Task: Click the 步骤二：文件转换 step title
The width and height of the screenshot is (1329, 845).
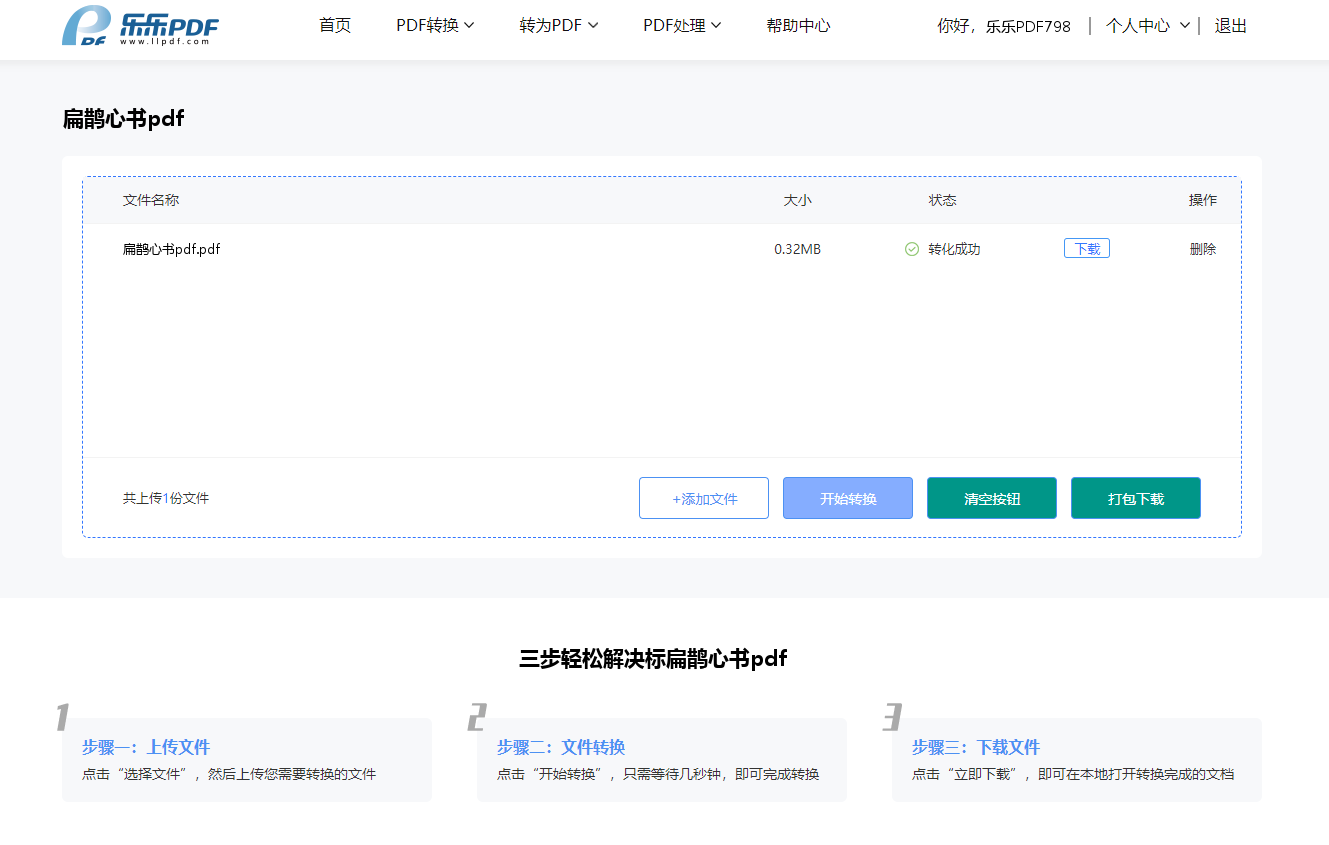Action: [561, 747]
